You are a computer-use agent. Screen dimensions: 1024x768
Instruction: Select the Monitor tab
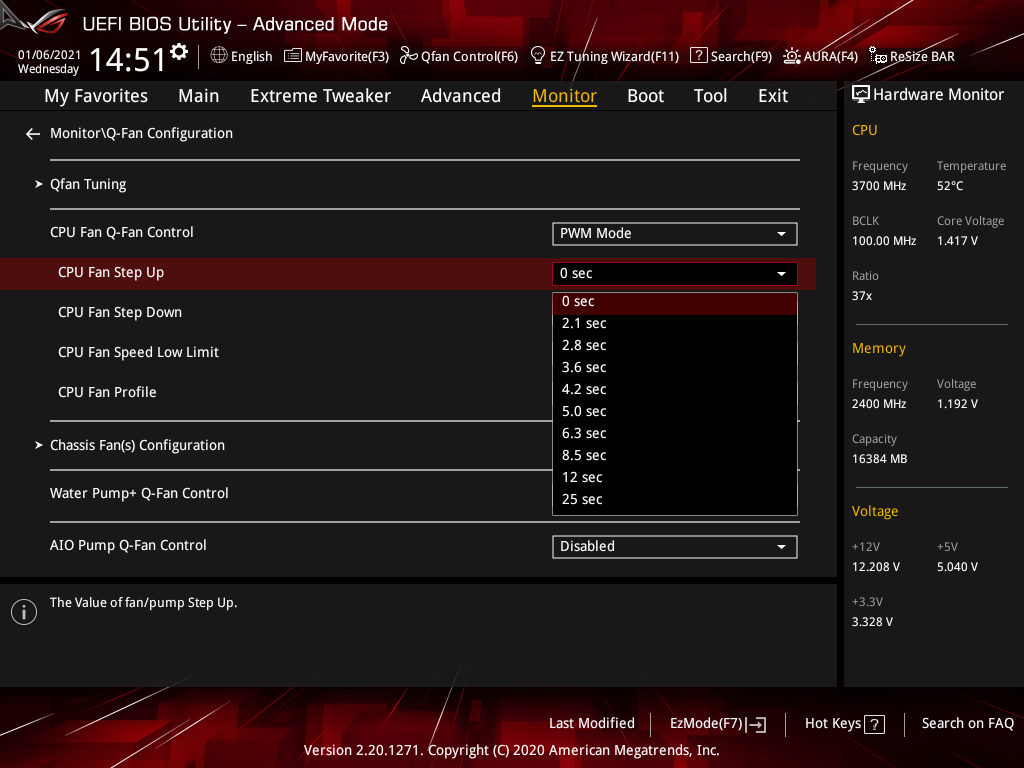(564, 96)
